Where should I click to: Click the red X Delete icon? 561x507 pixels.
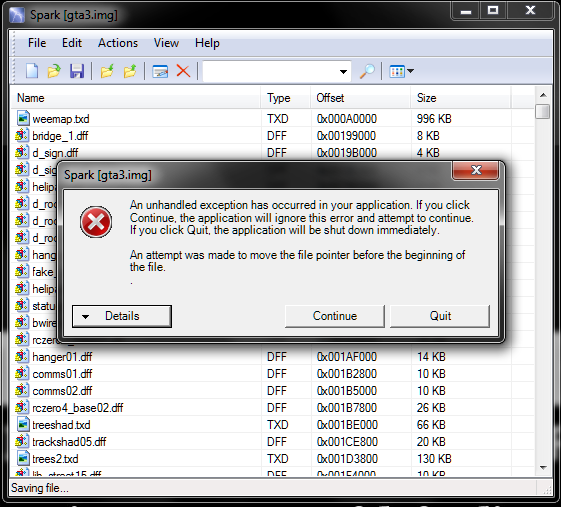(x=183, y=71)
